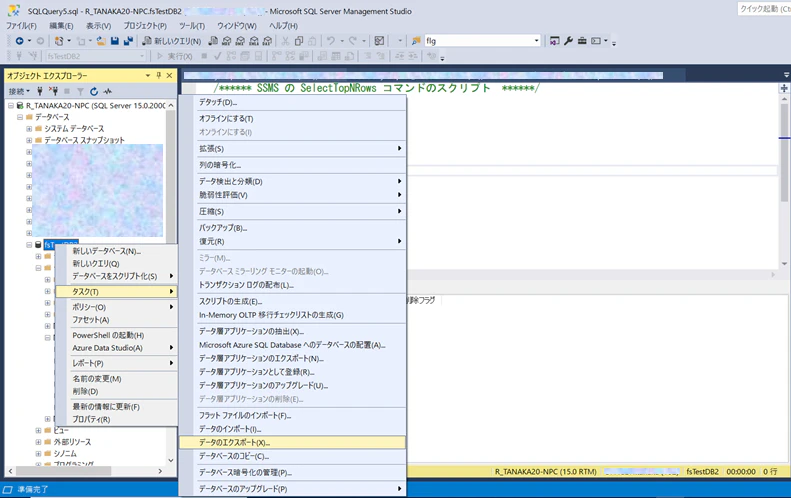Choose バックアップ(B) from the submenu

[x=292, y=228]
